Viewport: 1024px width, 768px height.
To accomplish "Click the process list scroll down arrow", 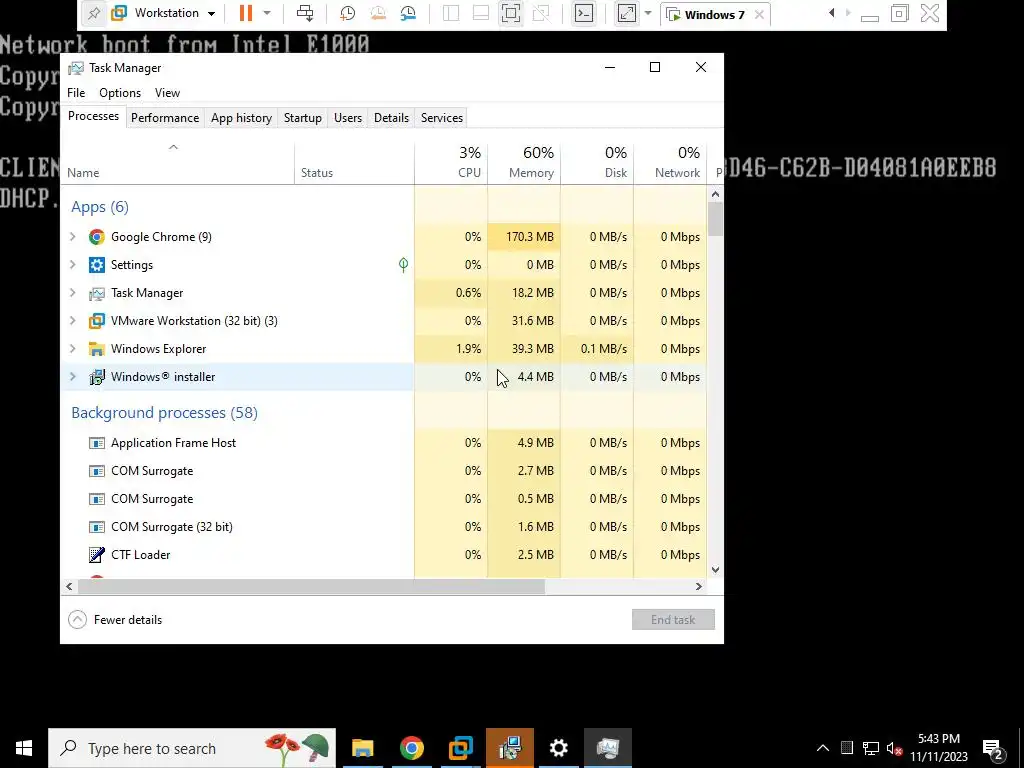I will pyautogui.click(x=715, y=569).
